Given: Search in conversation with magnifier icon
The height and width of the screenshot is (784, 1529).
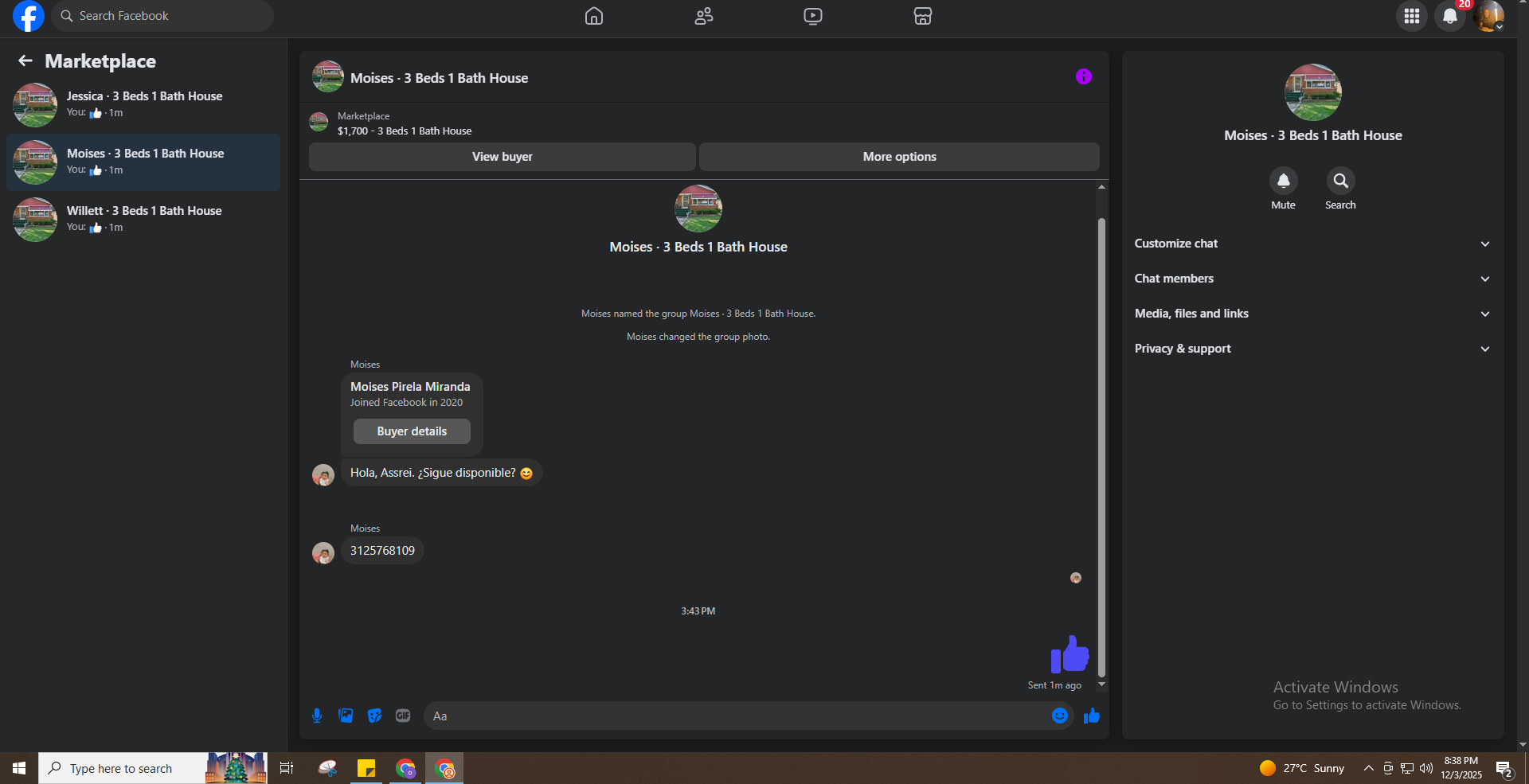Looking at the screenshot, I should coord(1341,181).
